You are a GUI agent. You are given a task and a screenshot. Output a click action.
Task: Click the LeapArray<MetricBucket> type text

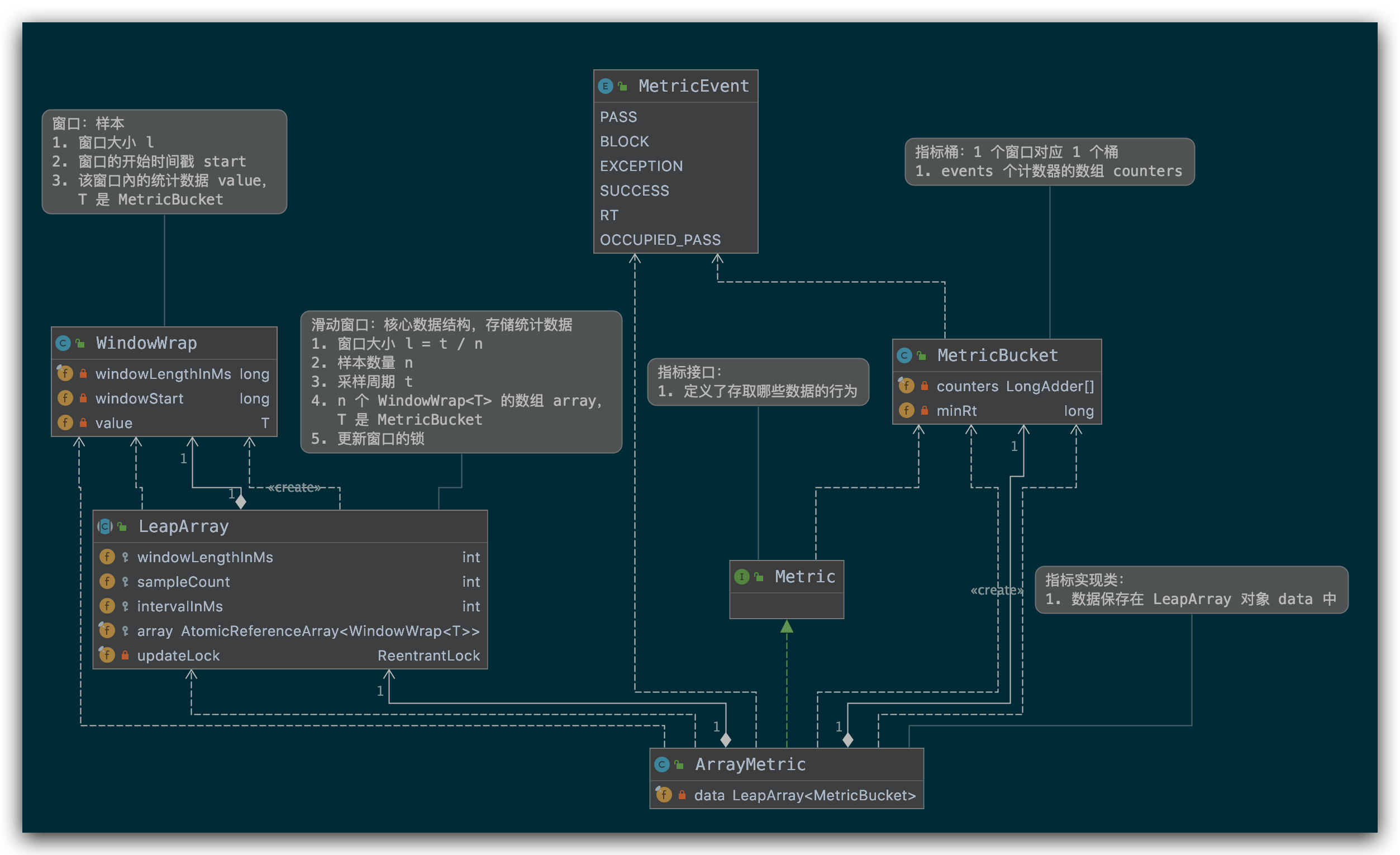coord(824,795)
